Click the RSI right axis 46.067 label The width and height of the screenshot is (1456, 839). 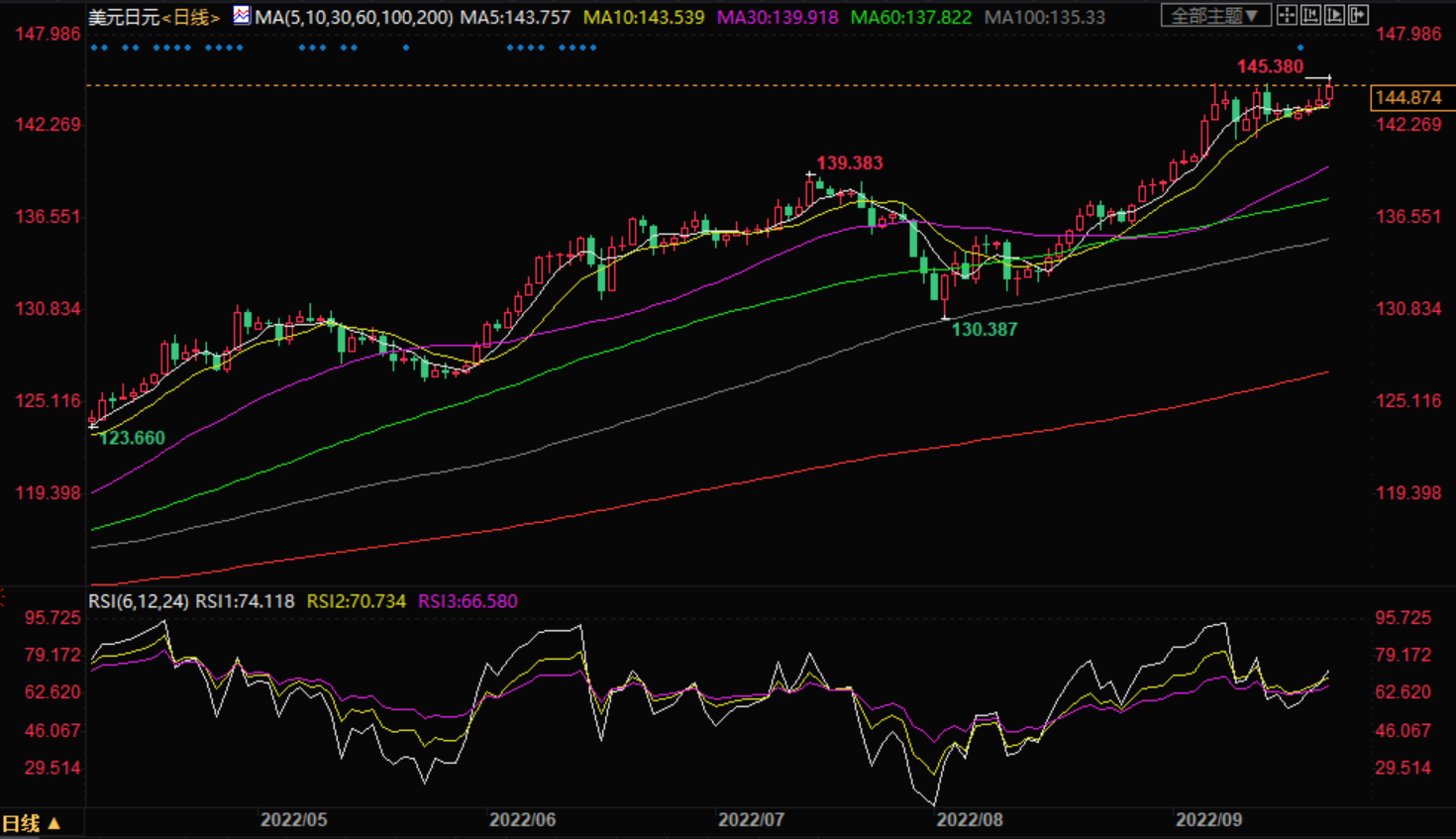(x=1403, y=730)
